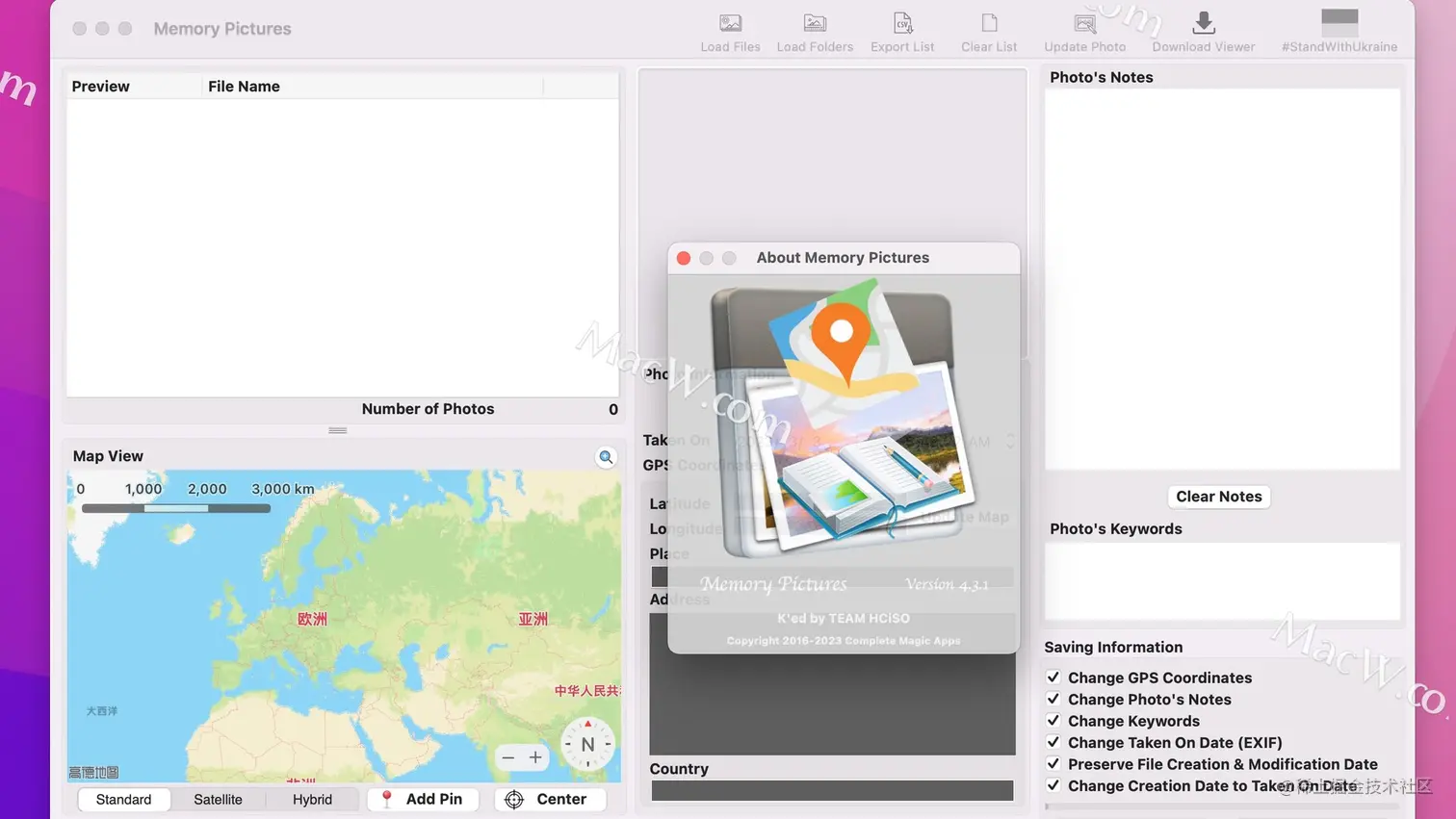Open the Load Folders toolbar icon
The width and height of the screenshot is (1456, 819).
point(815,23)
